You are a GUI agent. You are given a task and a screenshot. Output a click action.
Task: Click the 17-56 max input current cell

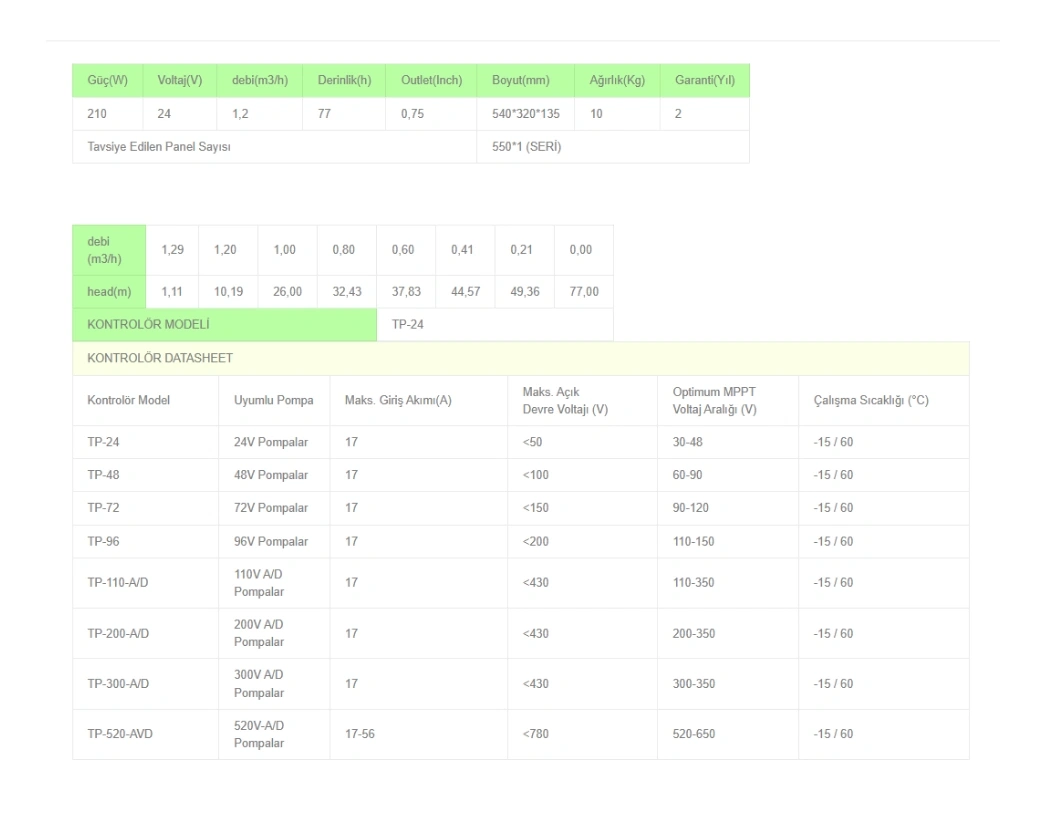[x=360, y=734]
